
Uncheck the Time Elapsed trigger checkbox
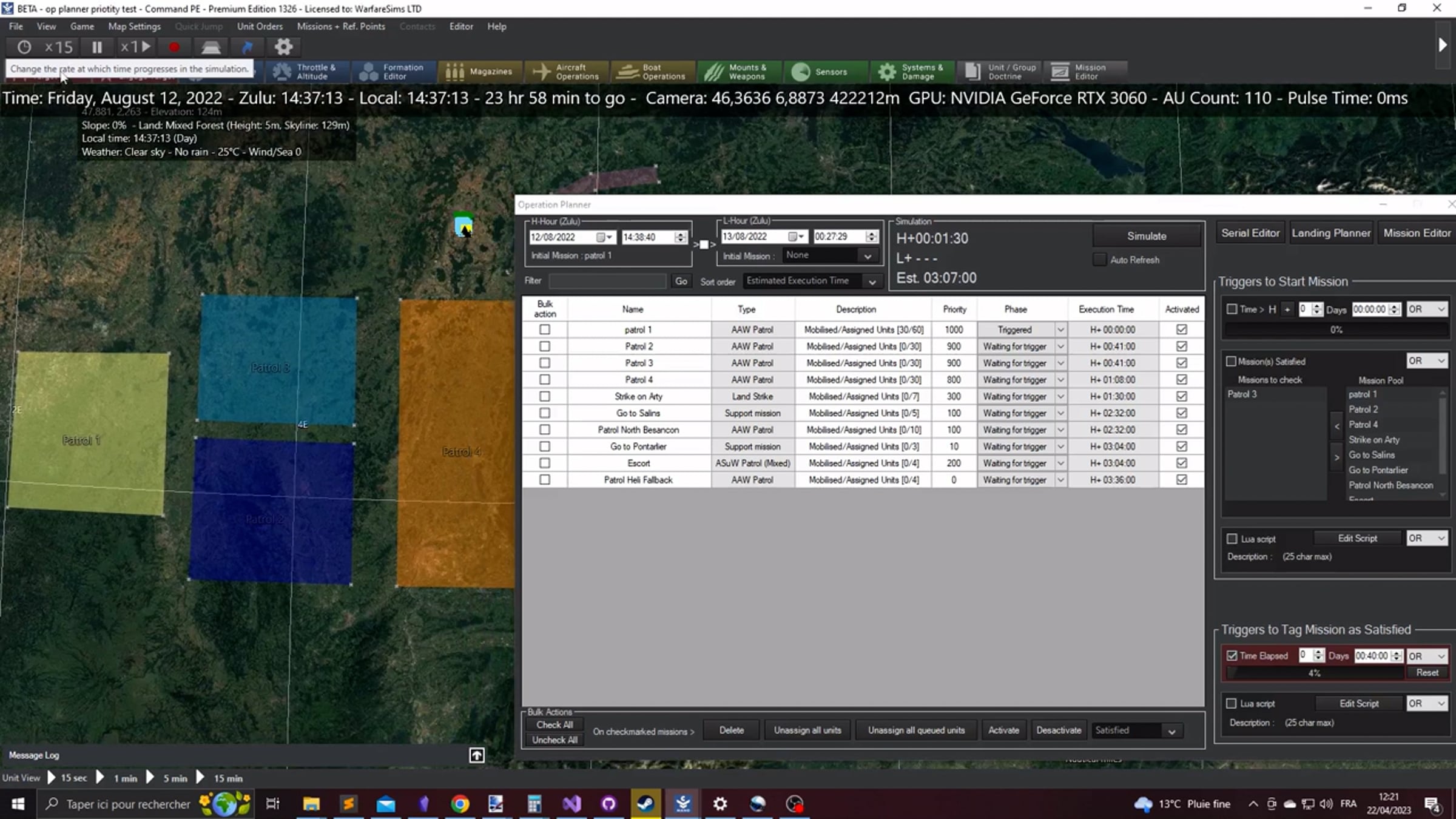1232,656
